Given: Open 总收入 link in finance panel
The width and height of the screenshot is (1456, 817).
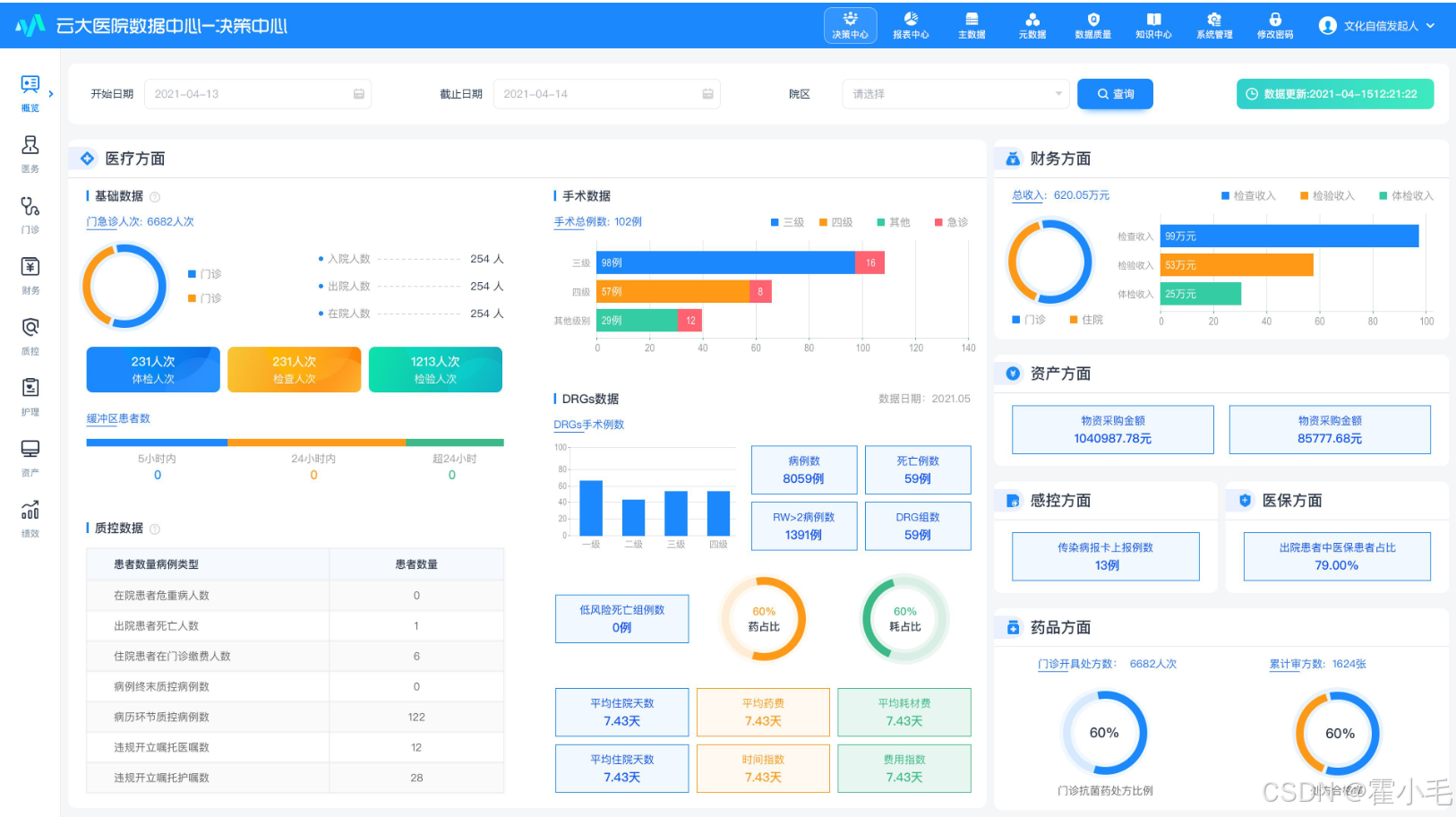Looking at the screenshot, I should tap(1060, 194).
